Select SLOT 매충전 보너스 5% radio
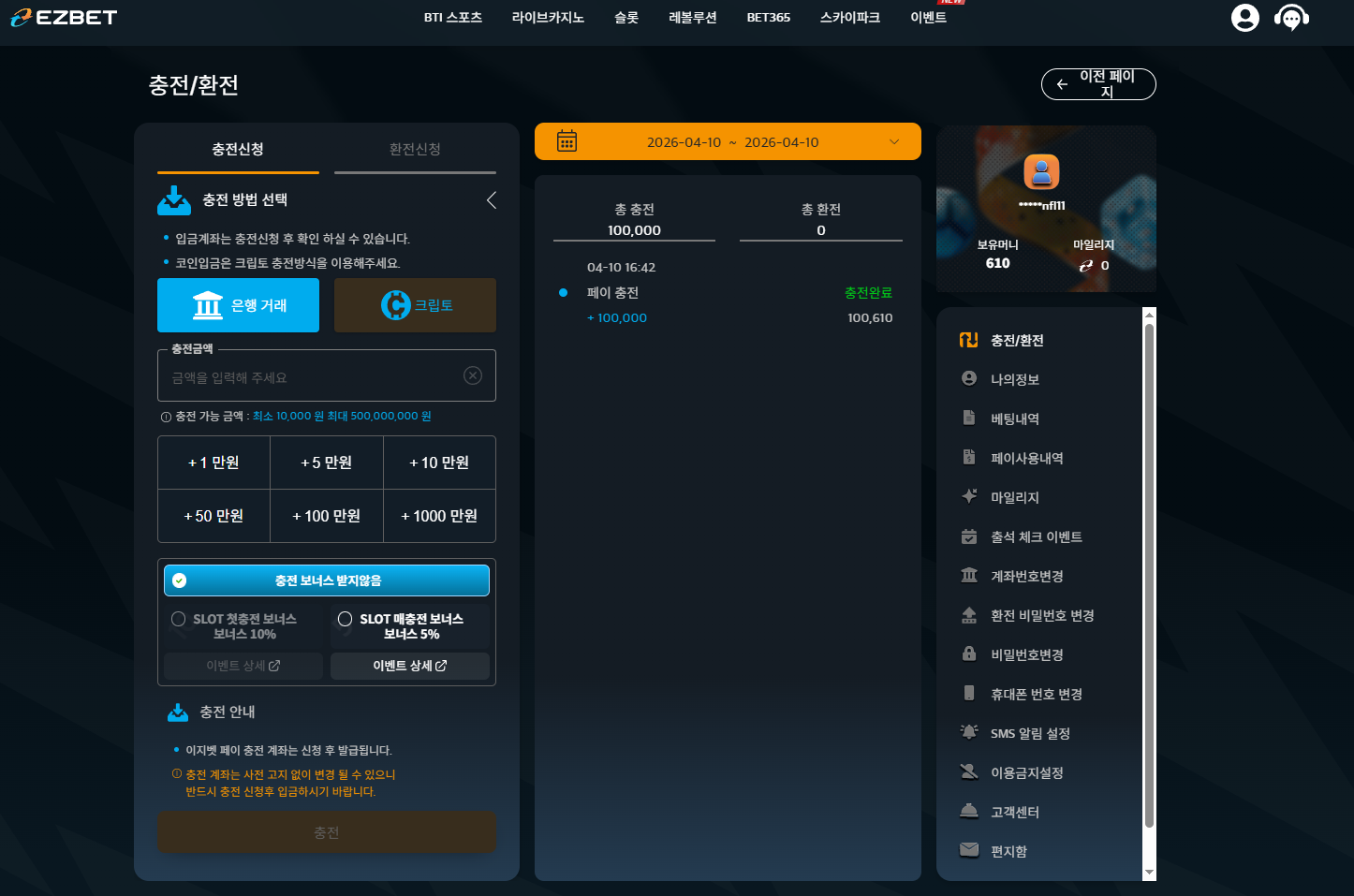This screenshot has width=1354, height=896. coord(345,619)
